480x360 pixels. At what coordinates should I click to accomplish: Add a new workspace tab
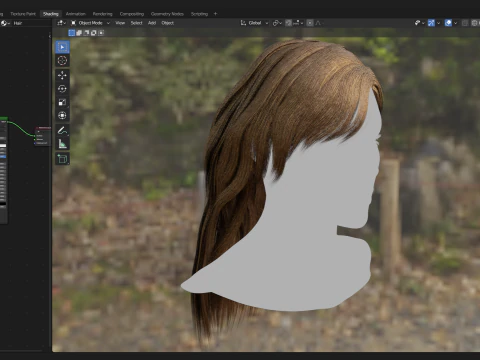pos(215,14)
